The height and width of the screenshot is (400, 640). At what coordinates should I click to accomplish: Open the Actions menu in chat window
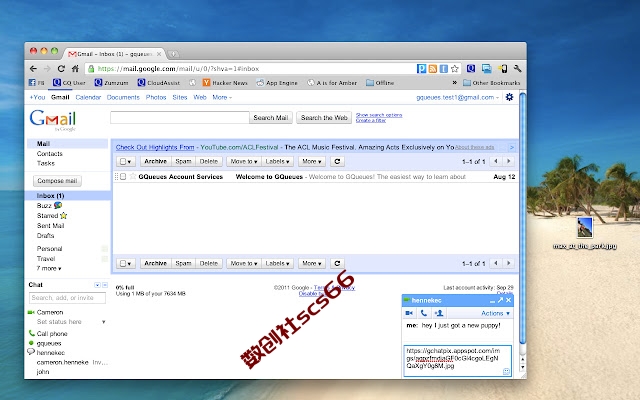(496, 313)
